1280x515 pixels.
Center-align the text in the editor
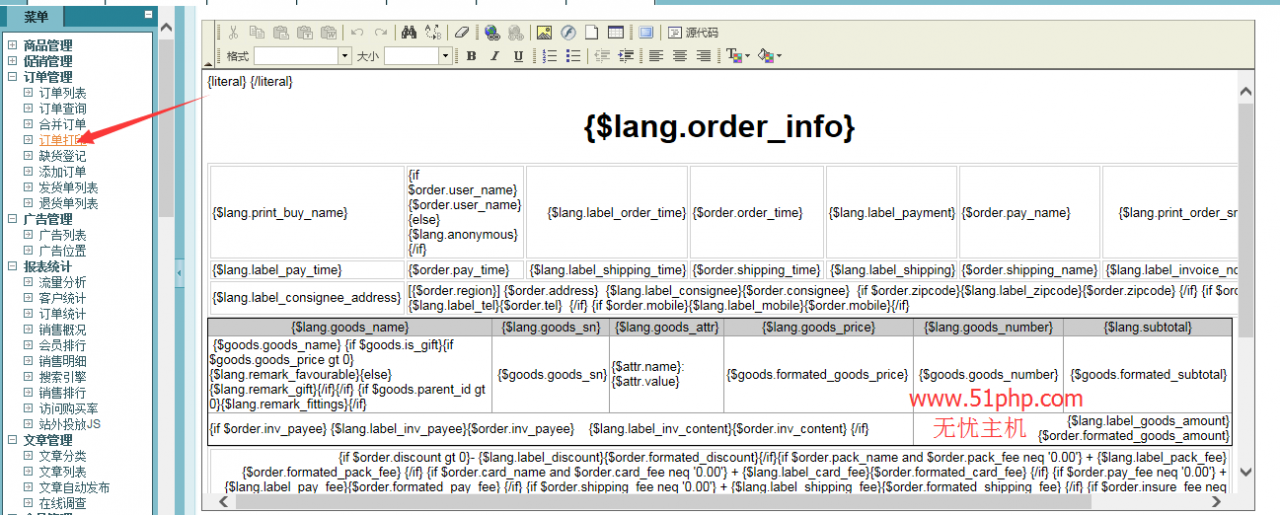point(679,56)
